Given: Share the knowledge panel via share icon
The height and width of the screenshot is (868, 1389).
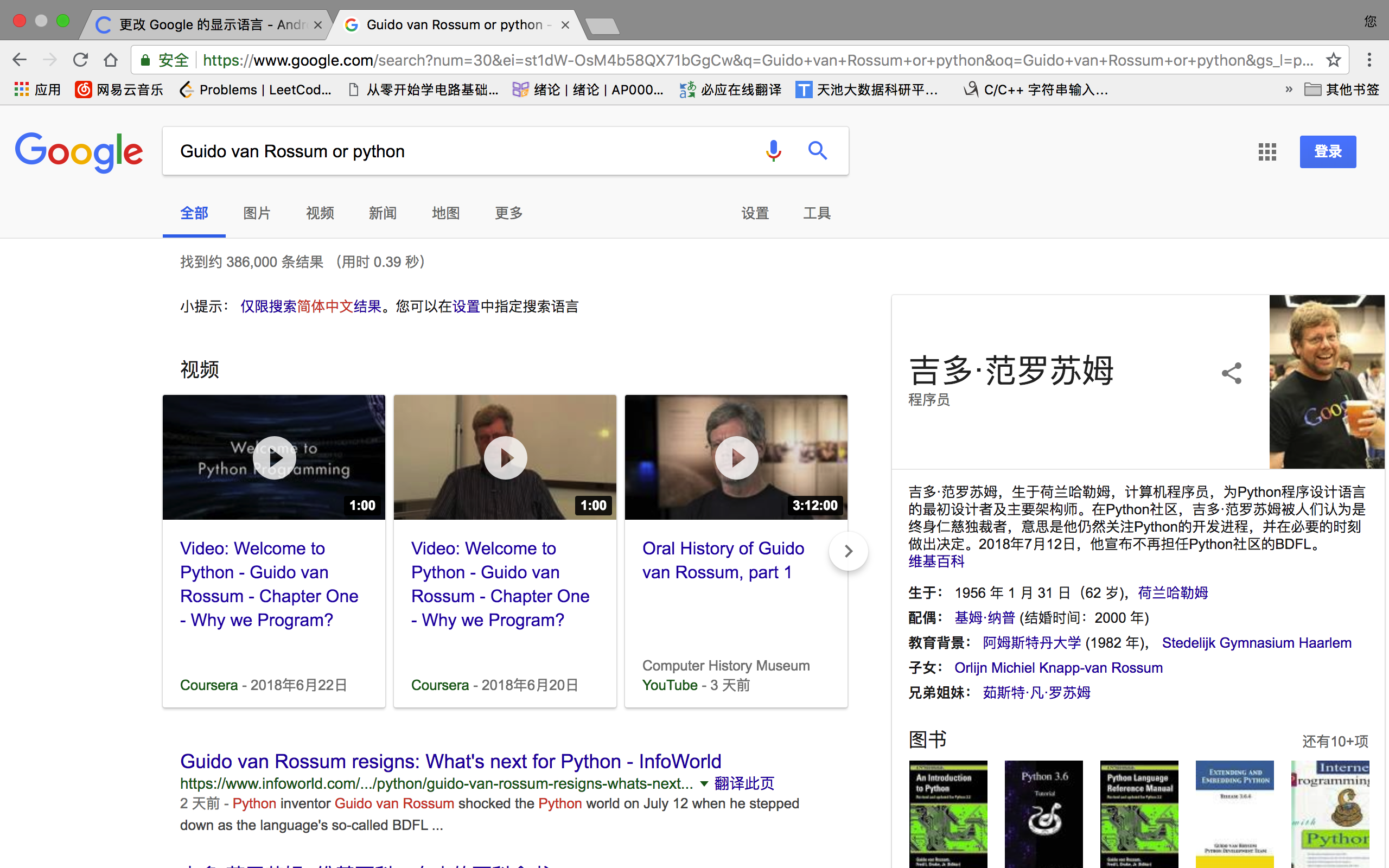Looking at the screenshot, I should point(1231,373).
